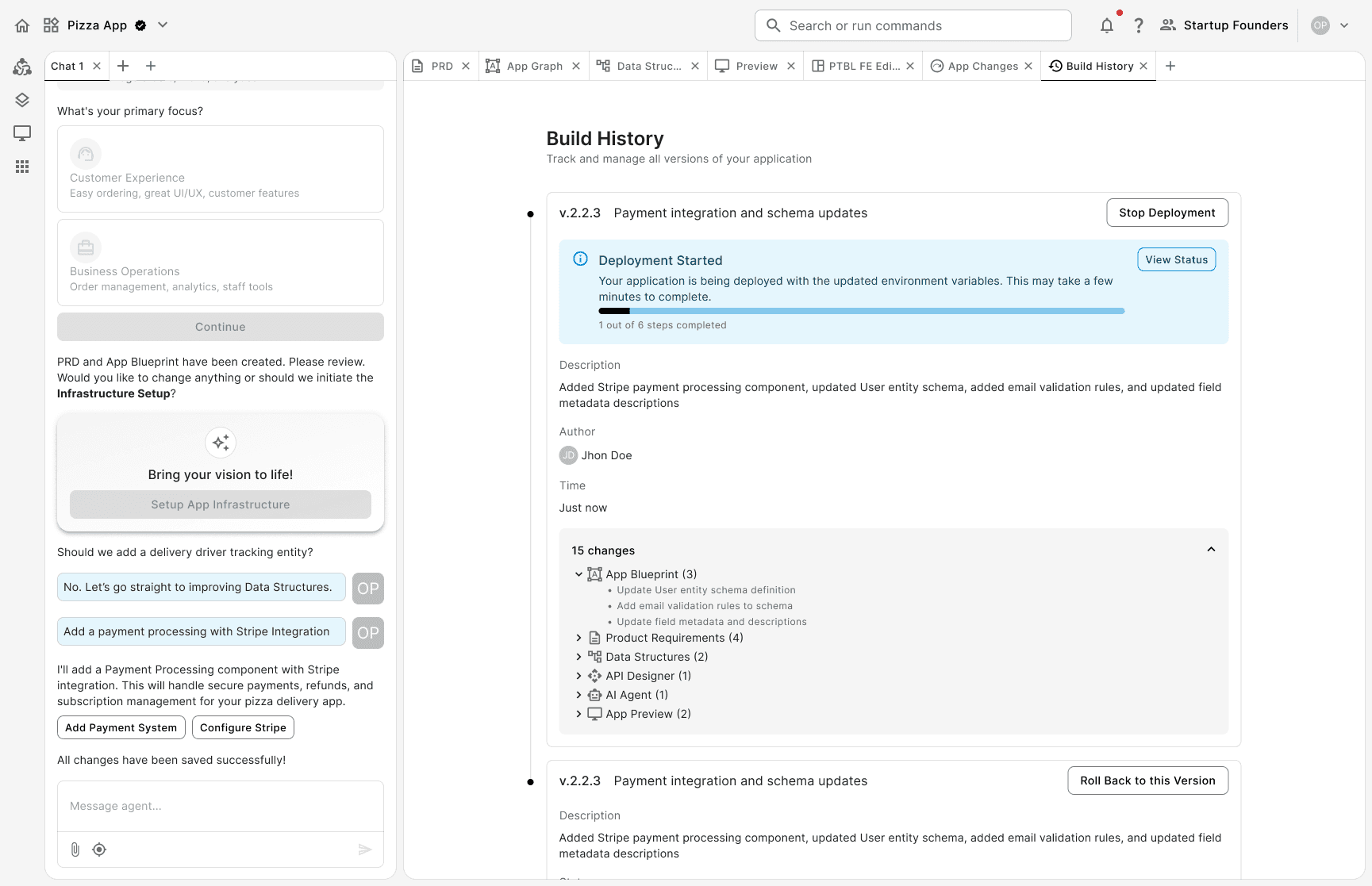Click the Pizza App grid icon
Screen dimensions: 1372x886
click(x=51, y=25)
